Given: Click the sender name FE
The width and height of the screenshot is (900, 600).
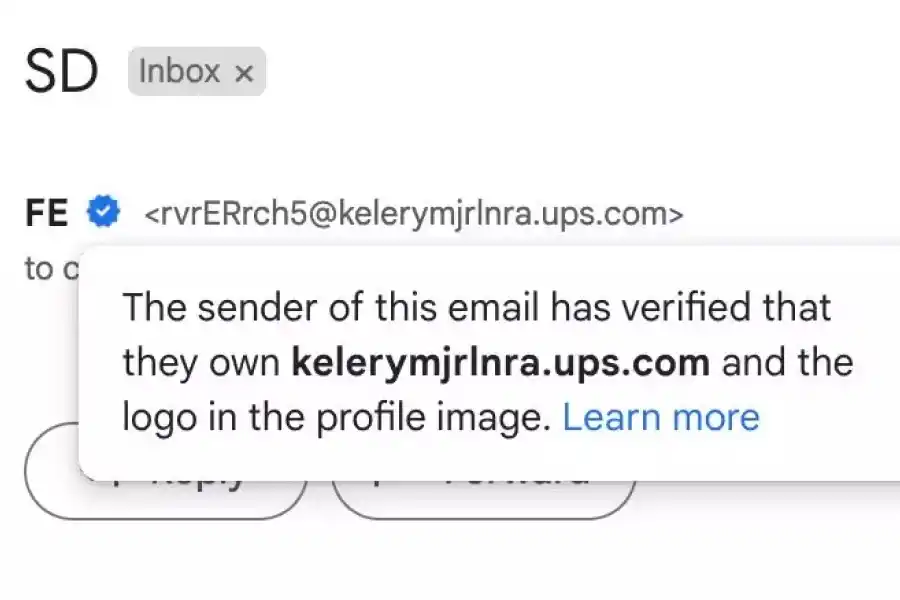Looking at the screenshot, I should [47, 212].
